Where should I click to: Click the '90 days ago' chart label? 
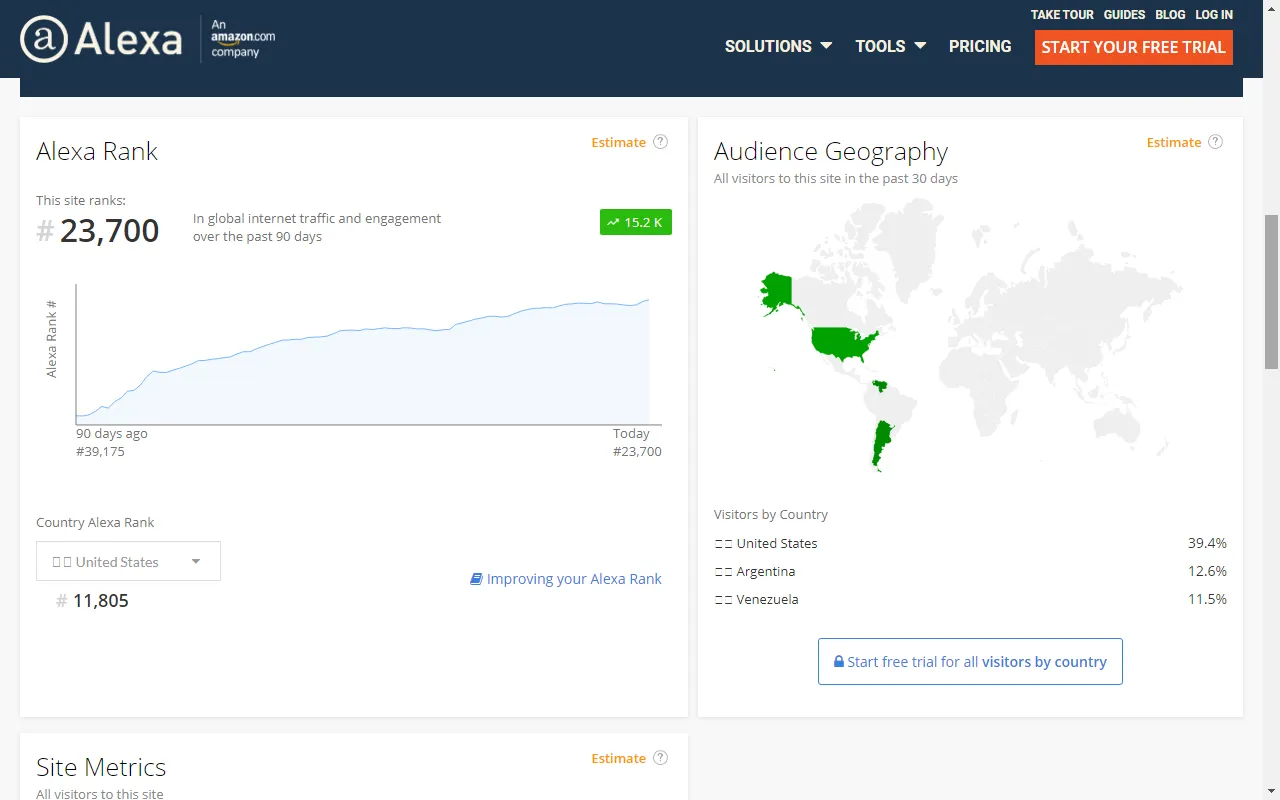tap(112, 433)
